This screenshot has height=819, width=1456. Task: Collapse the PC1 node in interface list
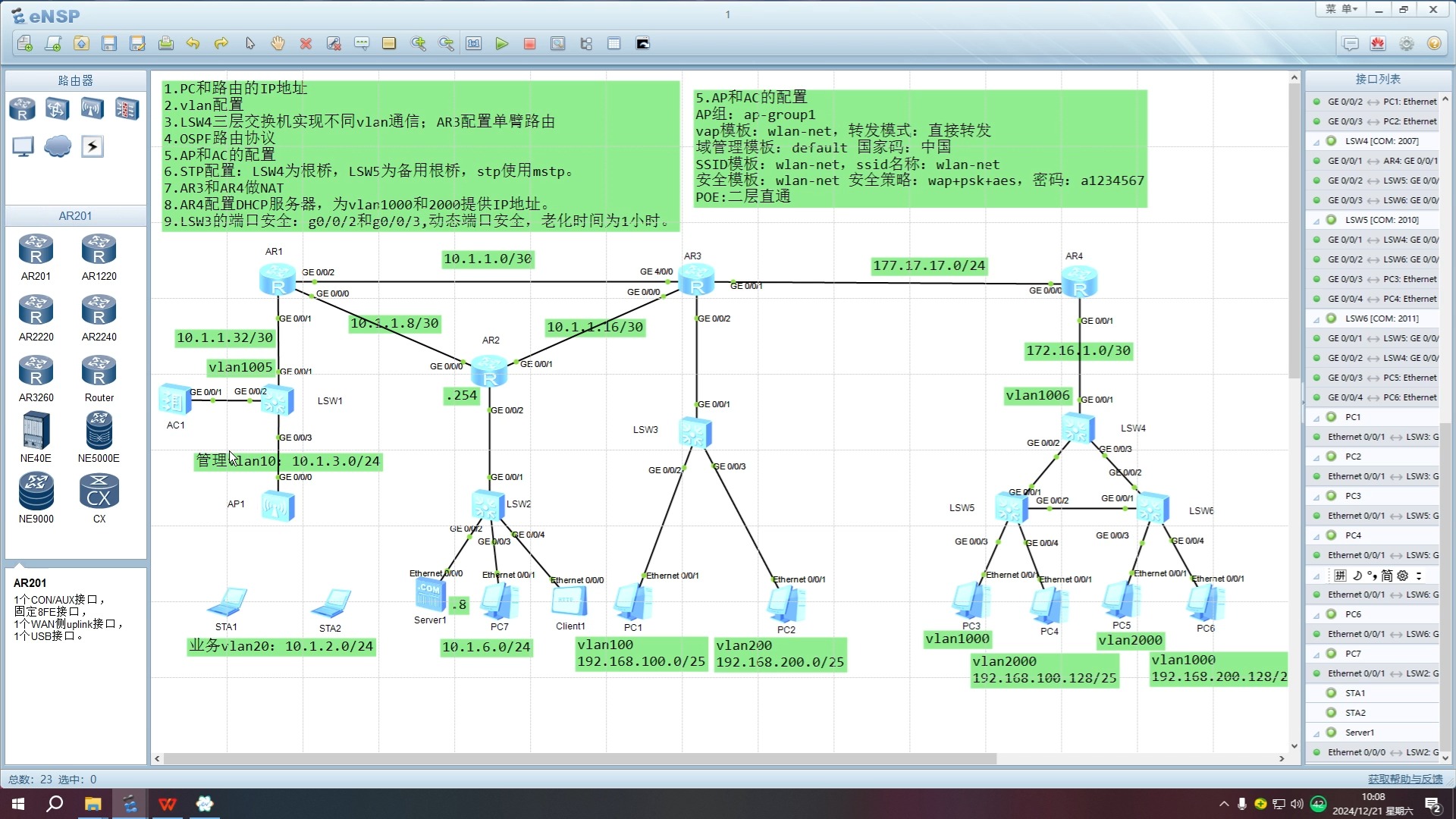click(1316, 417)
